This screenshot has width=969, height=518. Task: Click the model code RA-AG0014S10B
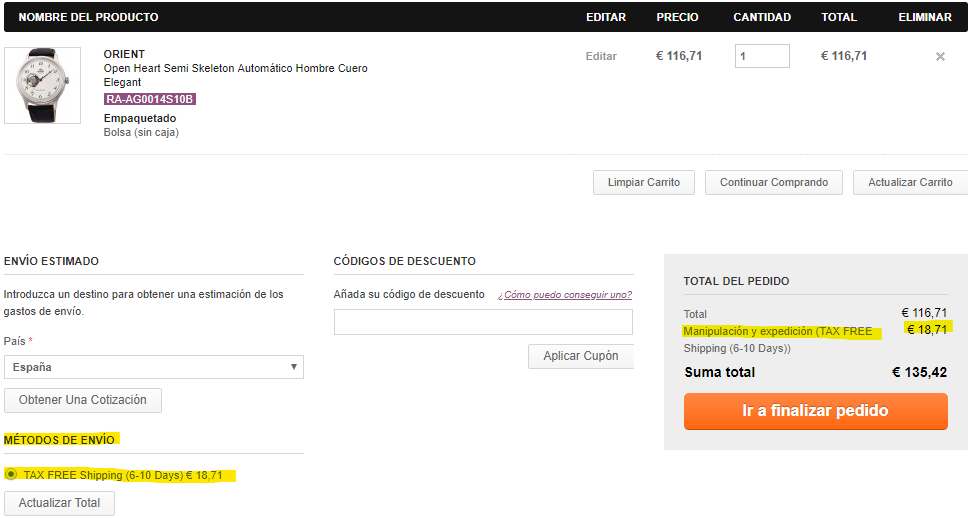(150, 99)
